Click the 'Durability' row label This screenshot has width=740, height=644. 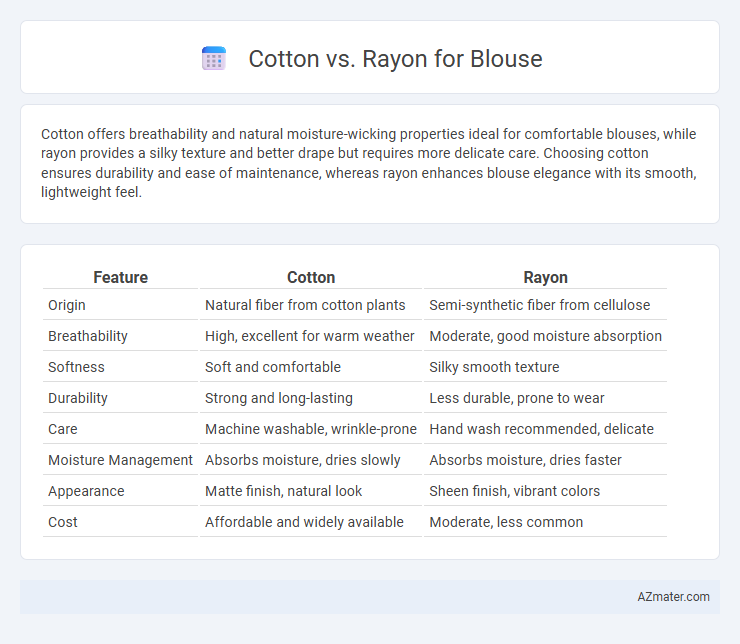(77, 398)
